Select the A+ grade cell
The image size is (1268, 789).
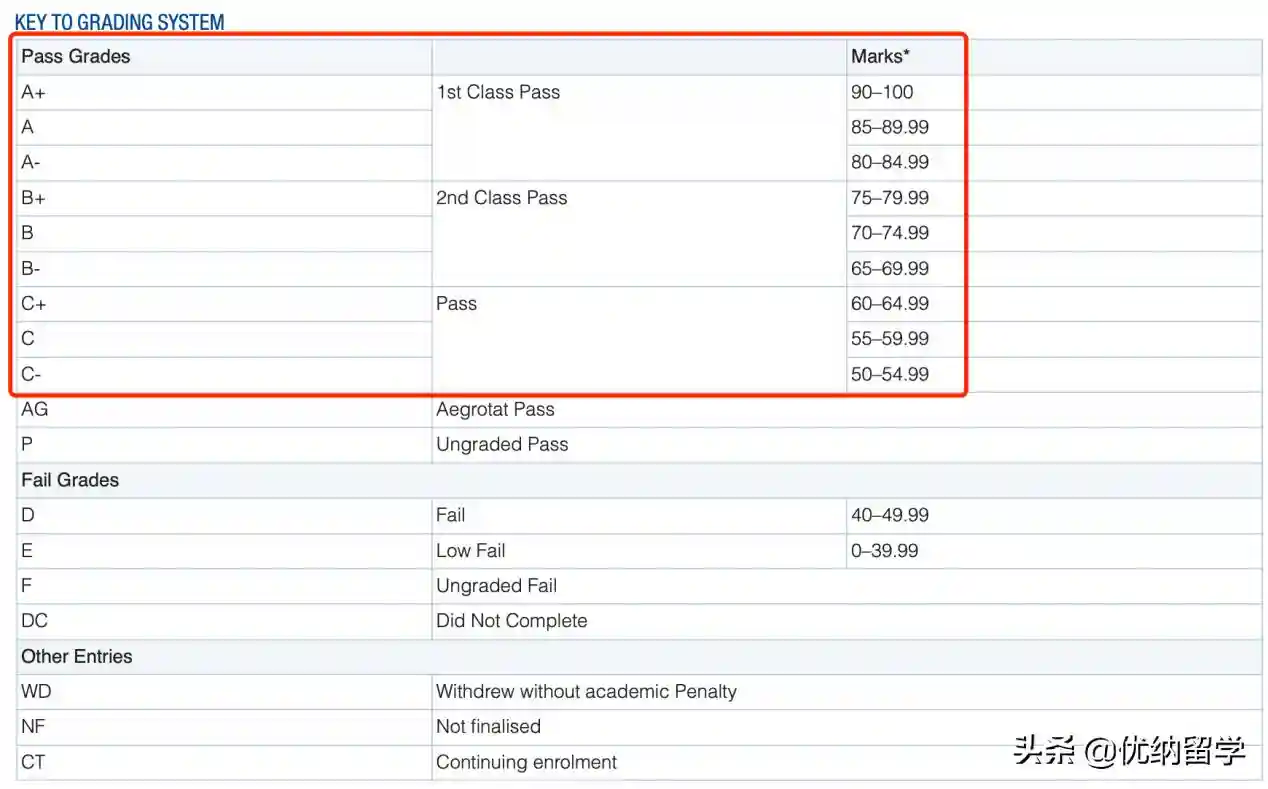(x=34, y=92)
